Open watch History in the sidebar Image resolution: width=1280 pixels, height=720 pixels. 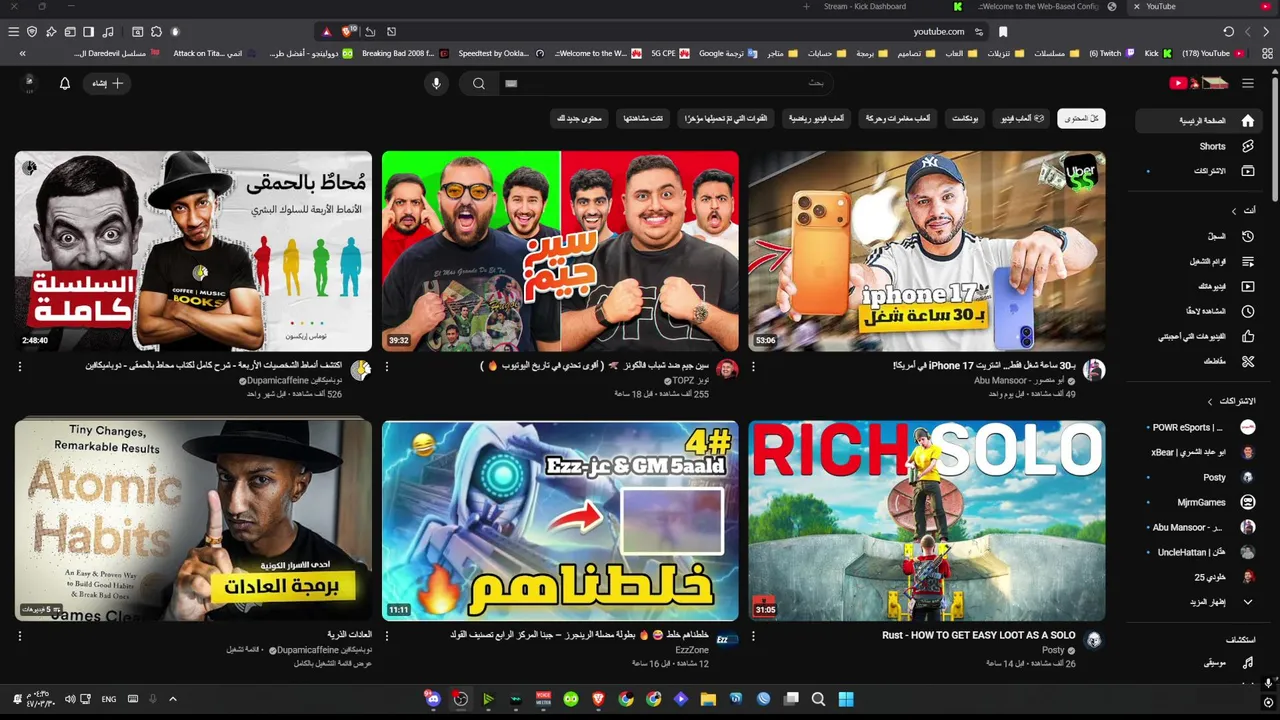point(1197,236)
